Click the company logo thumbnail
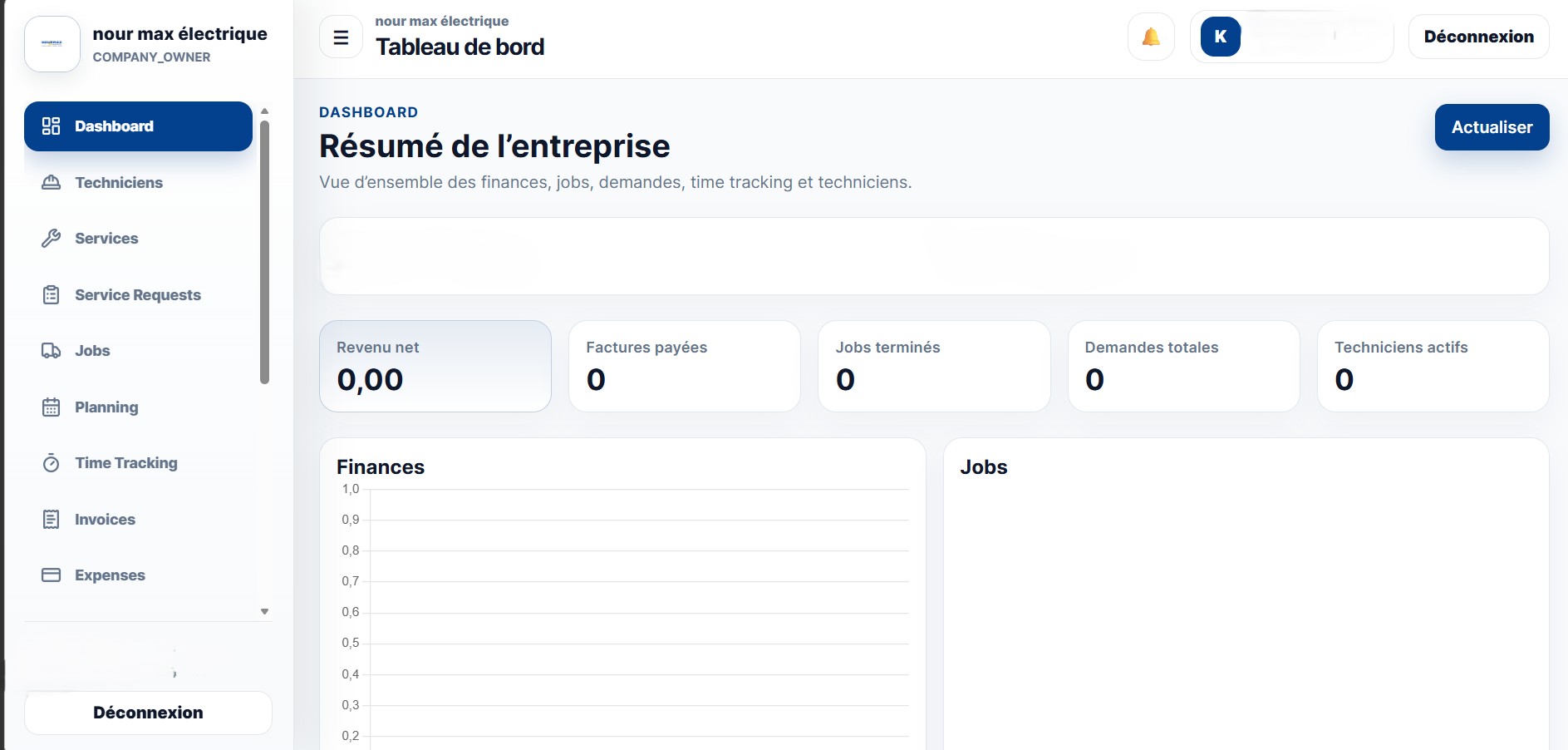 (52, 44)
